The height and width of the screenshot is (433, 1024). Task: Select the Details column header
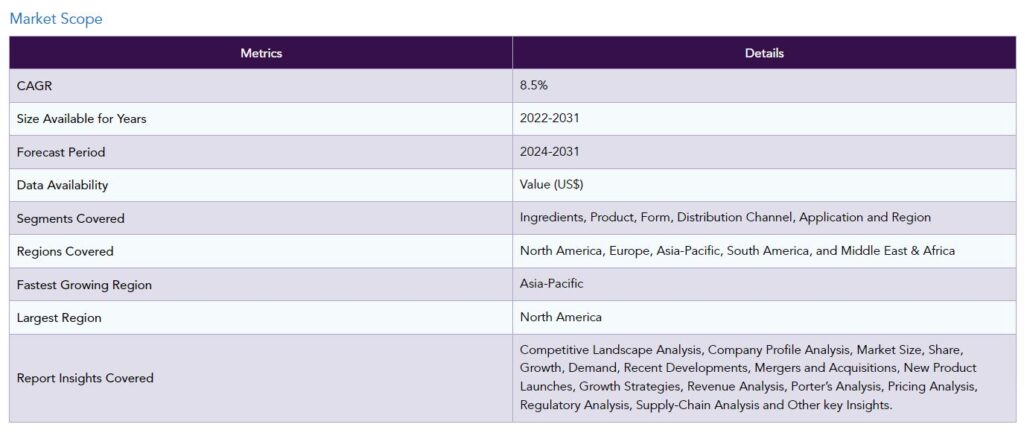(764, 53)
